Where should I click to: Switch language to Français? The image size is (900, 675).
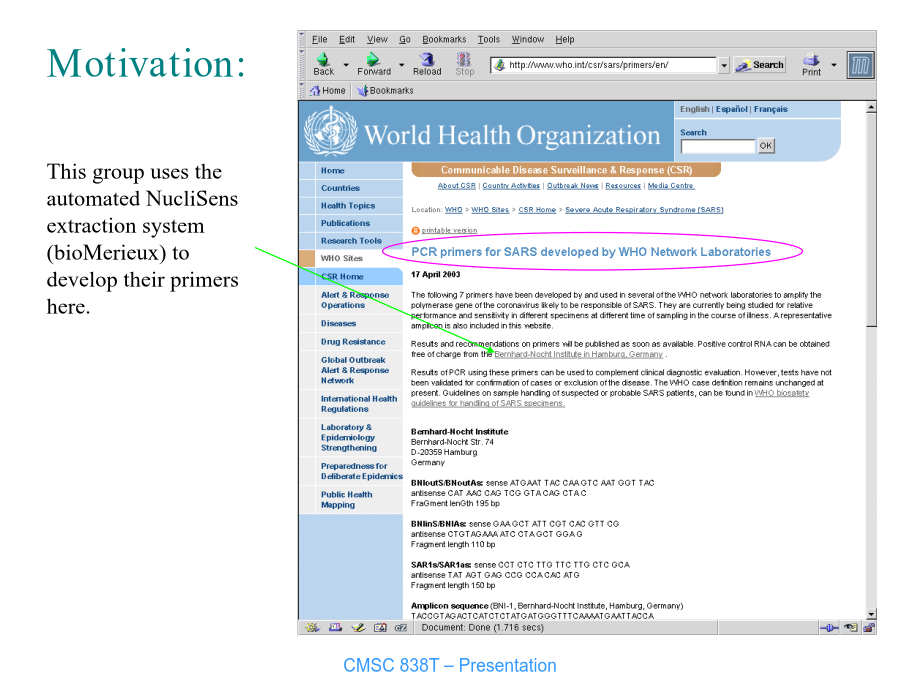click(x=771, y=109)
